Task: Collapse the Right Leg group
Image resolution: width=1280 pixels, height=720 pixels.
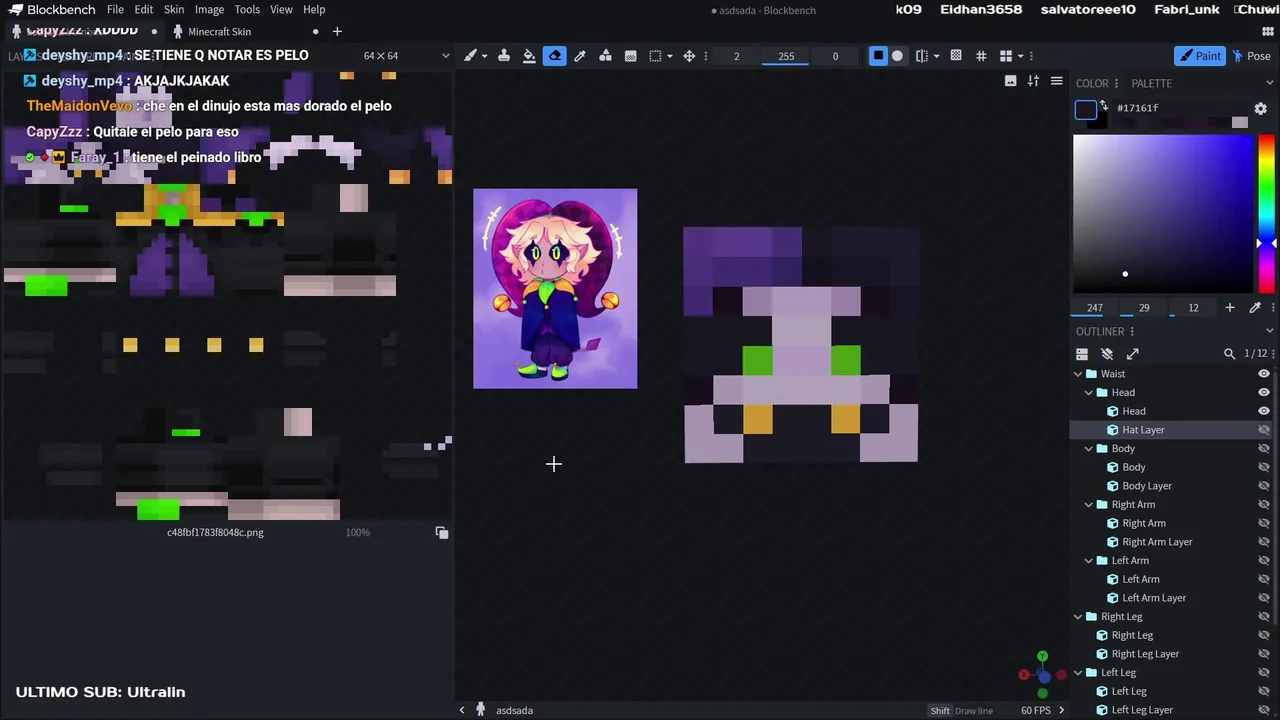Action: (x=1078, y=617)
